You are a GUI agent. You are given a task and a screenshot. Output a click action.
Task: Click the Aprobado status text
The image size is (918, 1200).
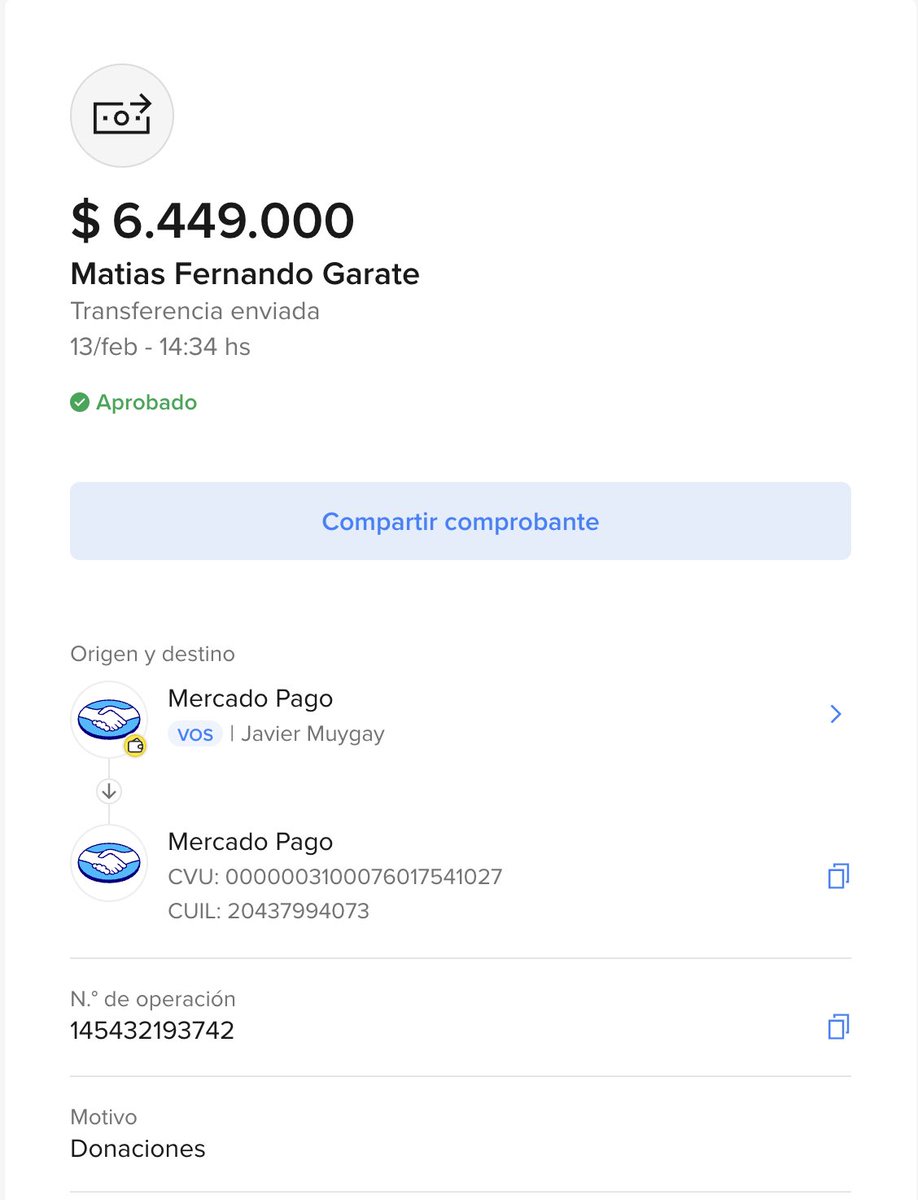pos(146,403)
